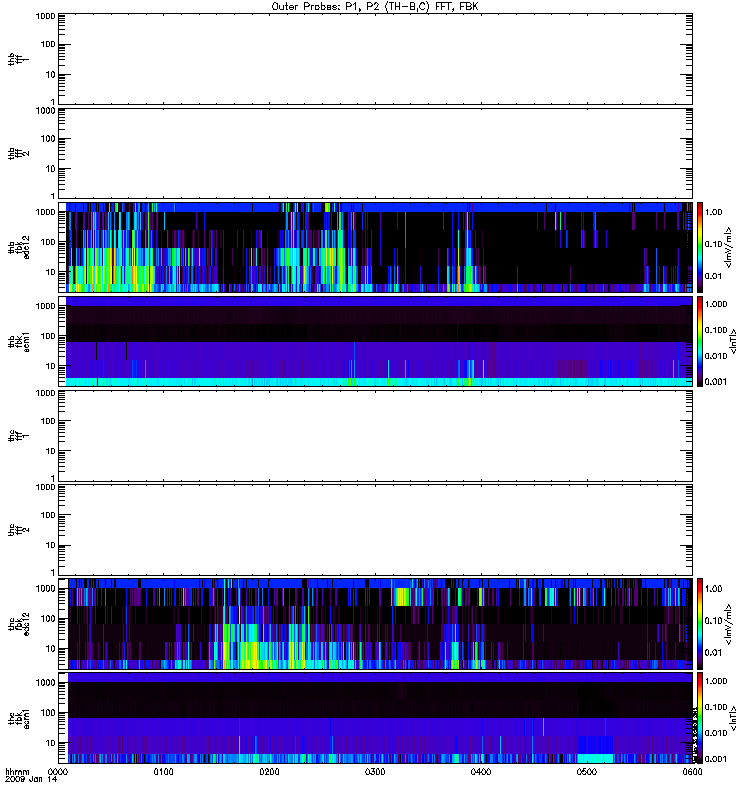
Task: Click the thb fbk scm1 spectrogram panel
Action: tap(376, 341)
